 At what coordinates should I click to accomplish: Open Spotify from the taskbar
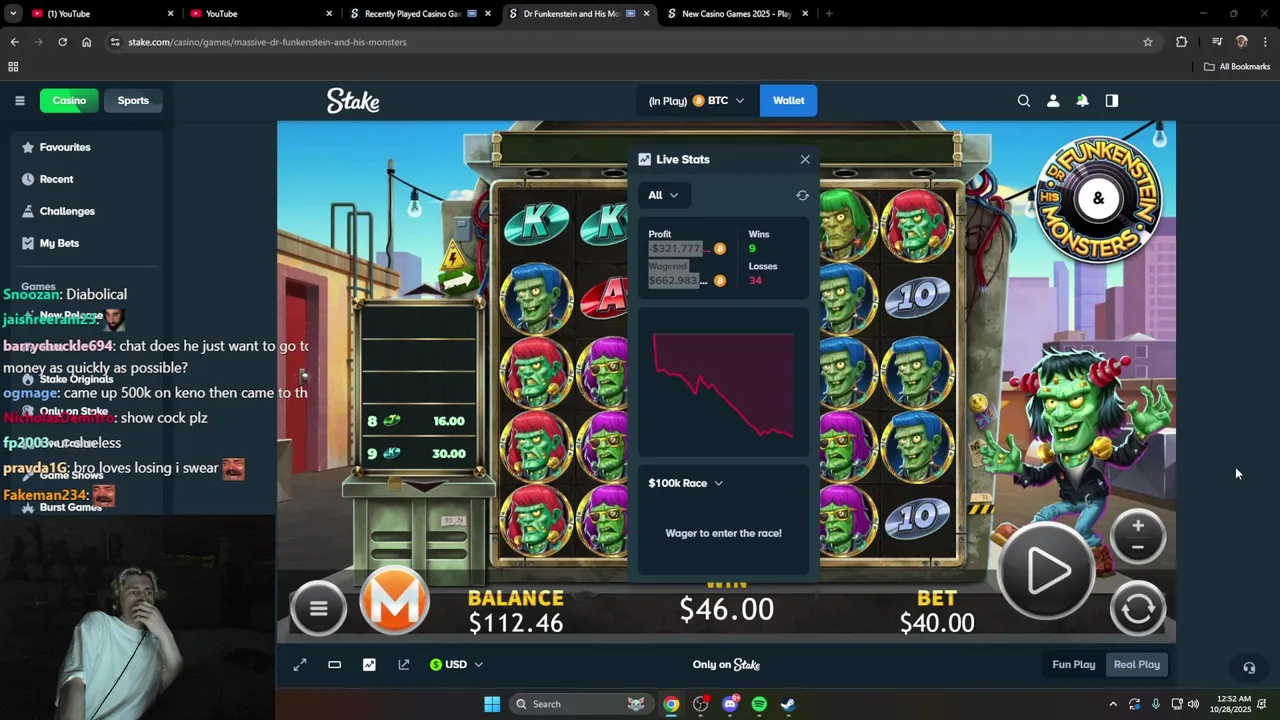[759, 704]
